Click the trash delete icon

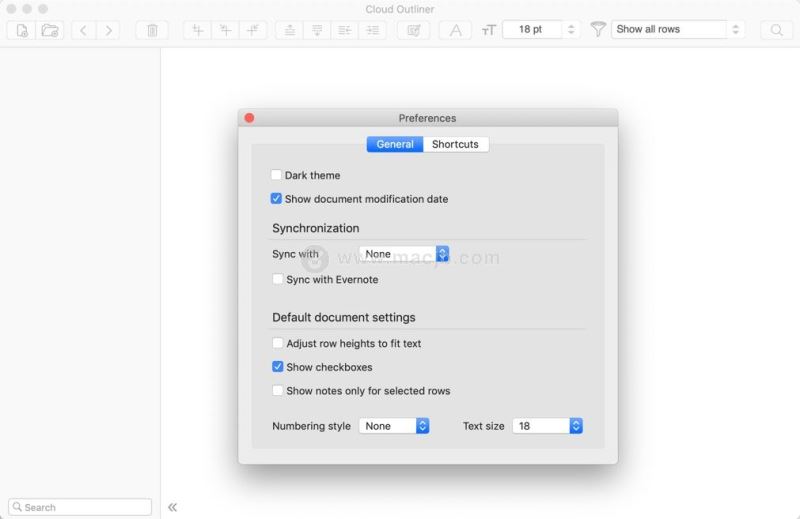pyautogui.click(x=152, y=30)
